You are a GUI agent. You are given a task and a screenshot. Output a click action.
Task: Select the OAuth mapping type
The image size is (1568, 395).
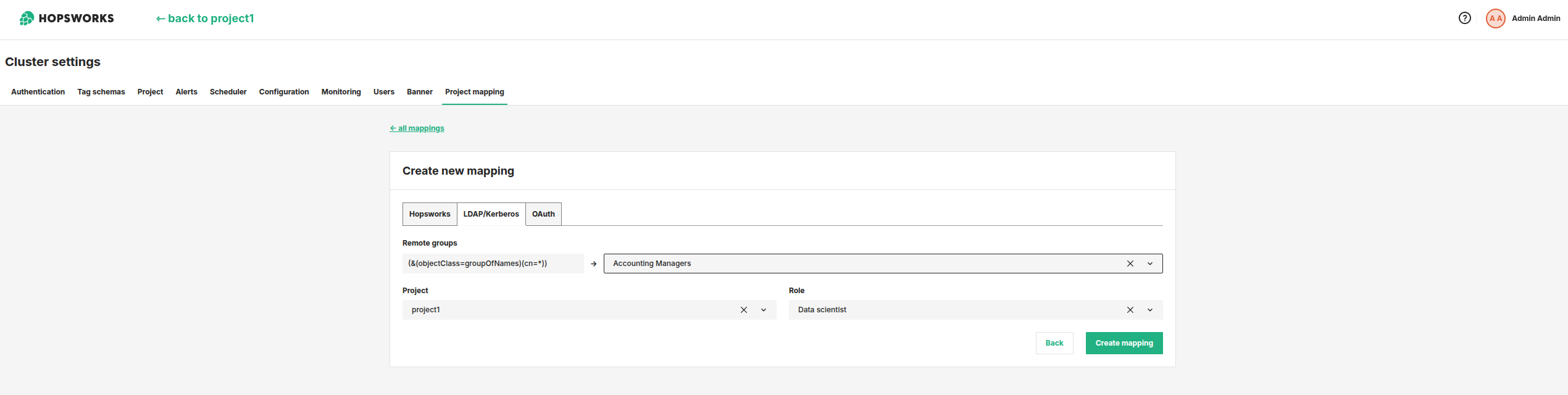tap(543, 214)
